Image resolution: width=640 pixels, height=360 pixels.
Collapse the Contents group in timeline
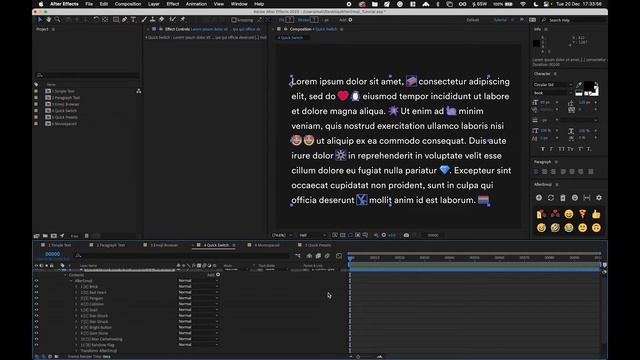pos(65,275)
